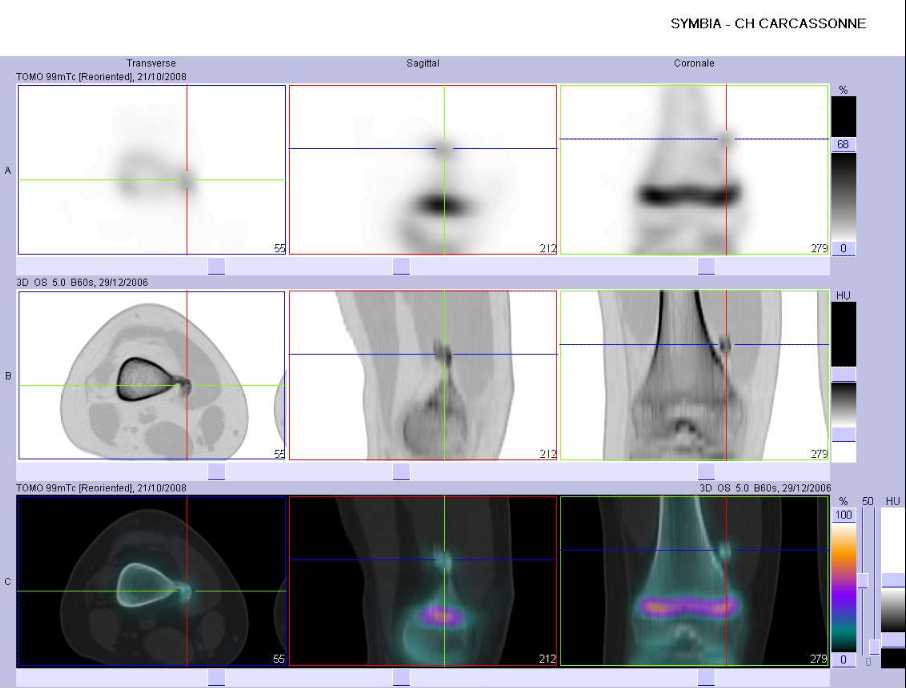Click the row label C

pos(8,582)
